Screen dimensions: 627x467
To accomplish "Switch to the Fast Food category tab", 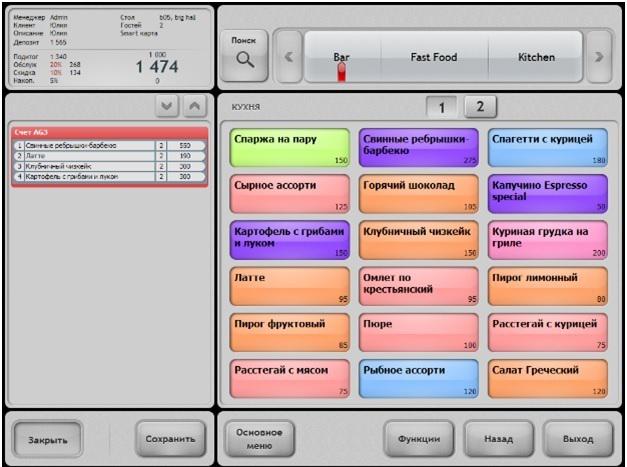I will coord(434,57).
